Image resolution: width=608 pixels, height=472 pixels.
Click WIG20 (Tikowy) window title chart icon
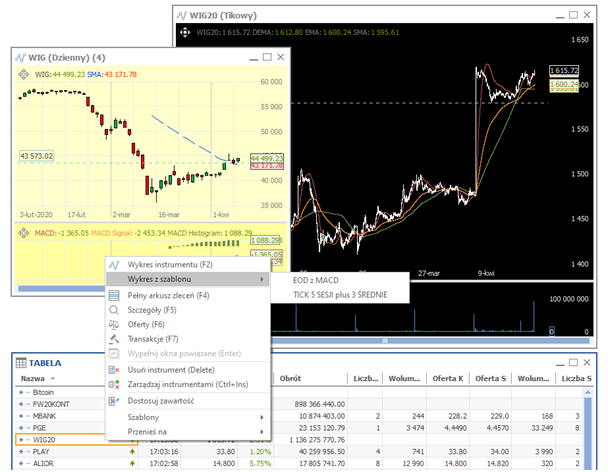click(x=181, y=16)
